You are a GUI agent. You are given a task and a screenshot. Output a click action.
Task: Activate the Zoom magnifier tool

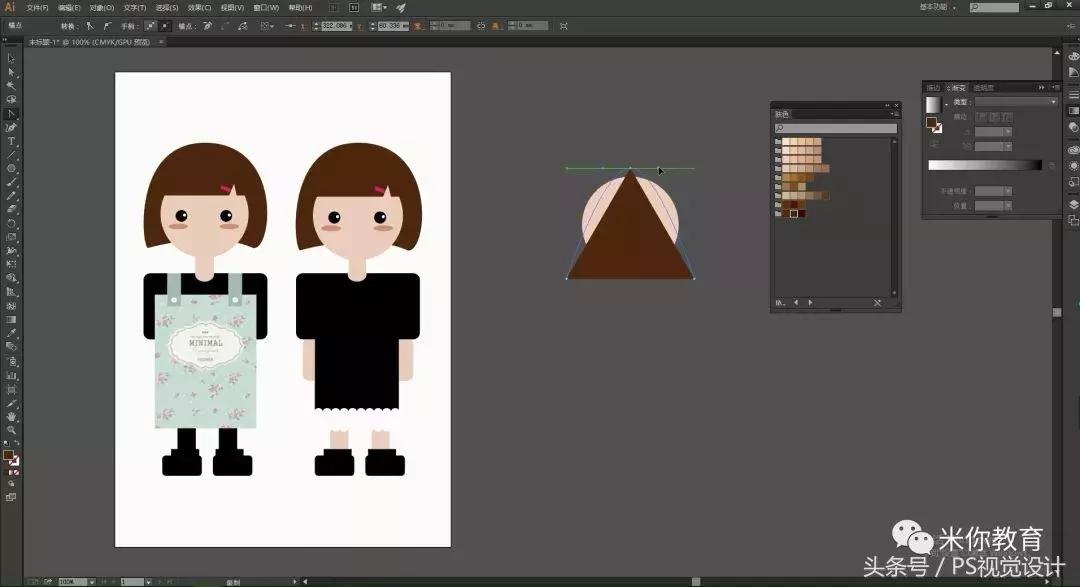11,430
